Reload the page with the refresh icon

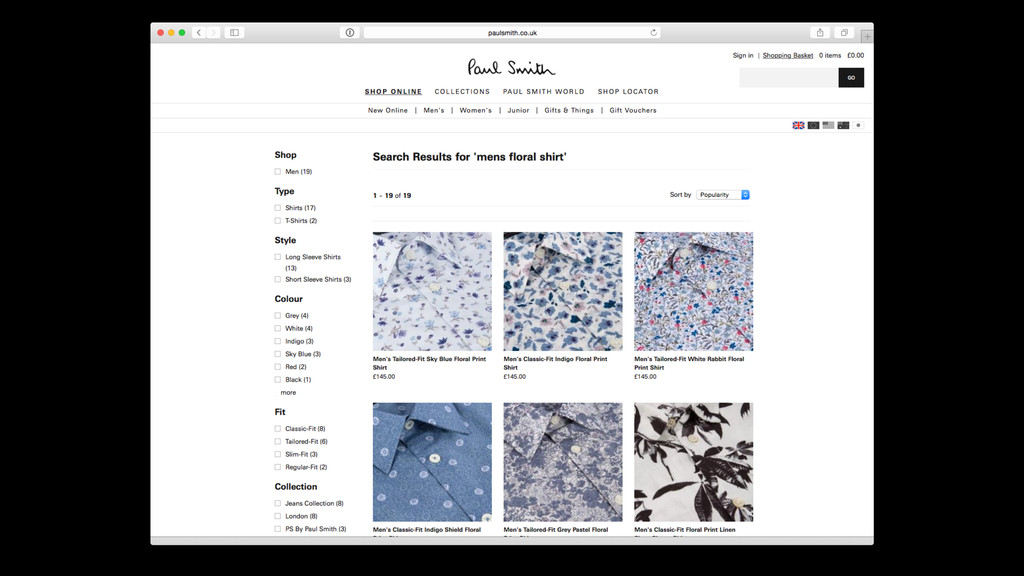653,33
